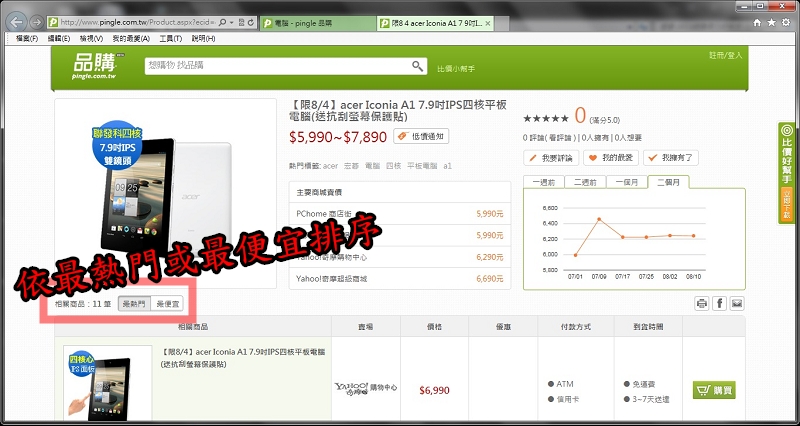Click the compatibility view icon in address bar
800x426 pixels.
click(x=242, y=23)
